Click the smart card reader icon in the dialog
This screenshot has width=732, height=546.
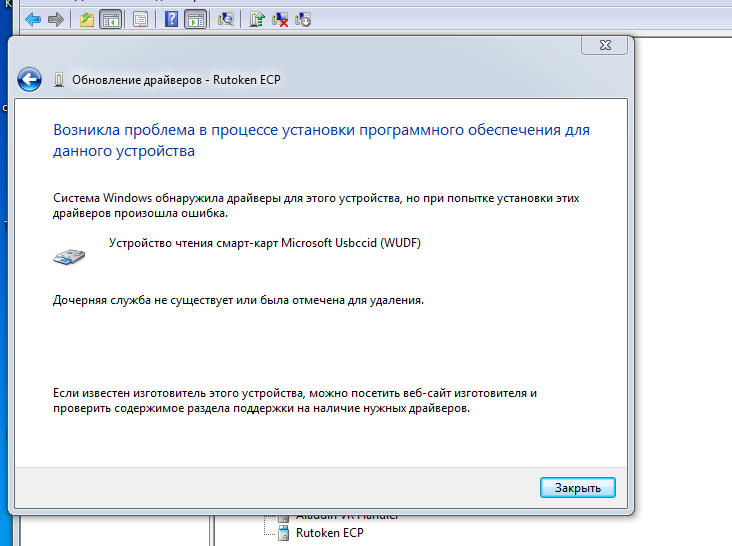click(x=69, y=257)
